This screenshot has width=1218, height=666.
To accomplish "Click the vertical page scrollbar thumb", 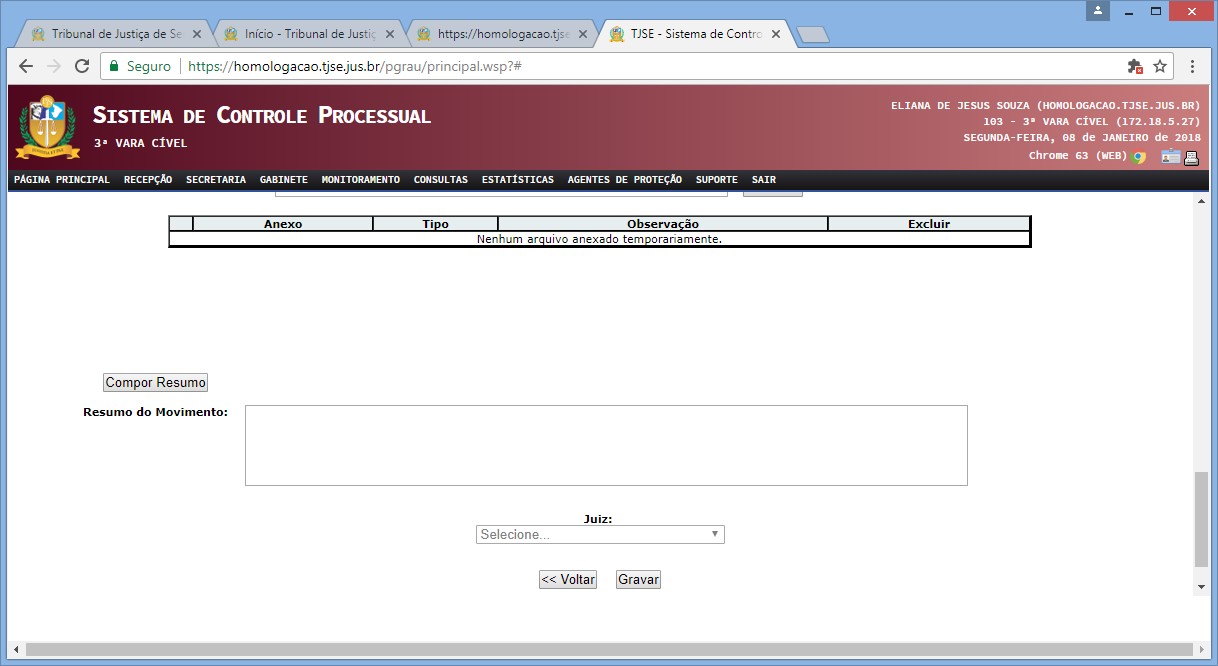I will (1201, 520).
